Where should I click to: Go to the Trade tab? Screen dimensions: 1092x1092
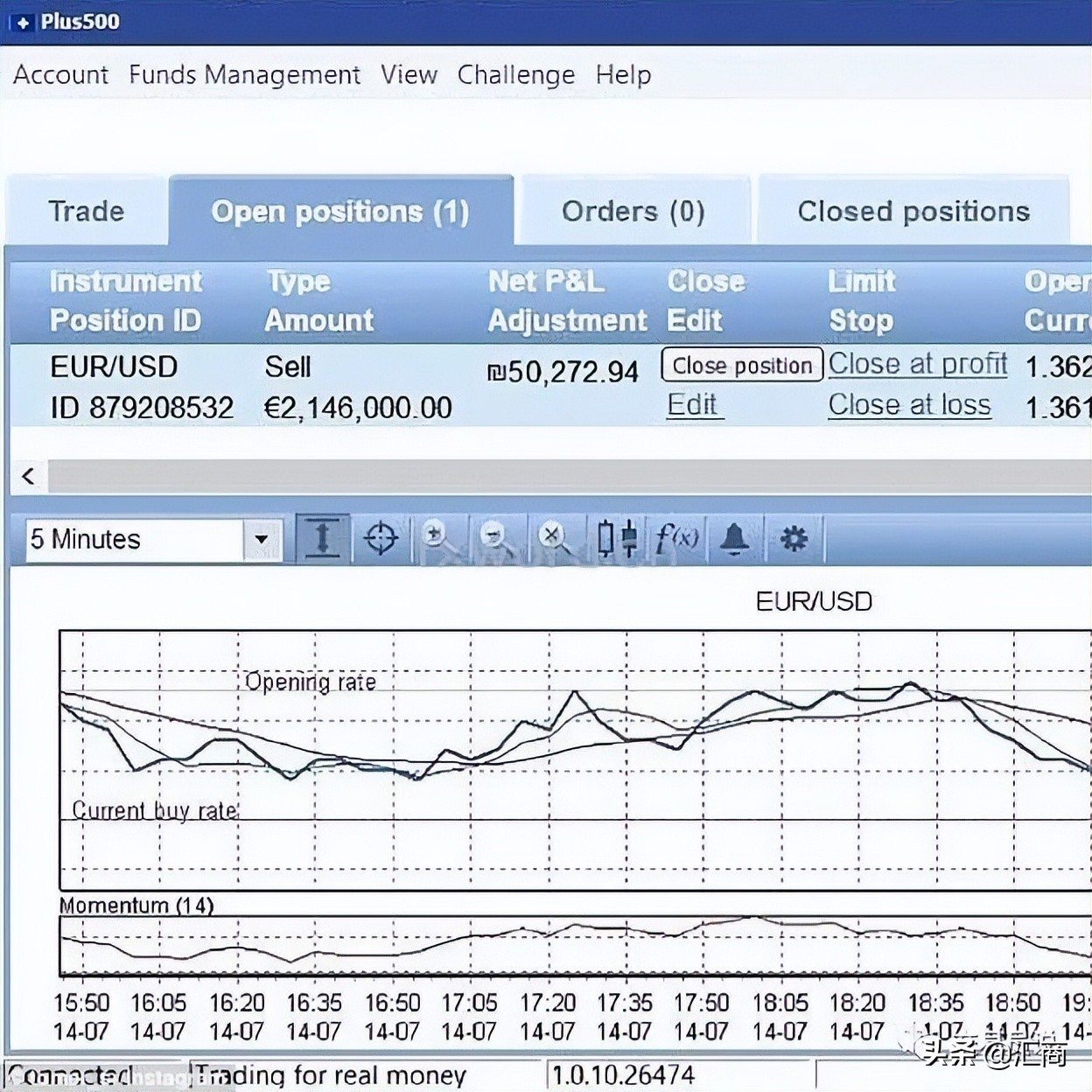click(86, 211)
